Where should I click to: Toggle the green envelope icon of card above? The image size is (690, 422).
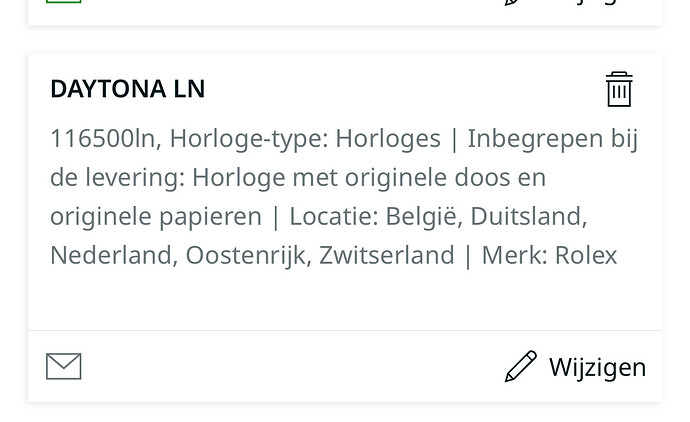click(x=64, y=1)
